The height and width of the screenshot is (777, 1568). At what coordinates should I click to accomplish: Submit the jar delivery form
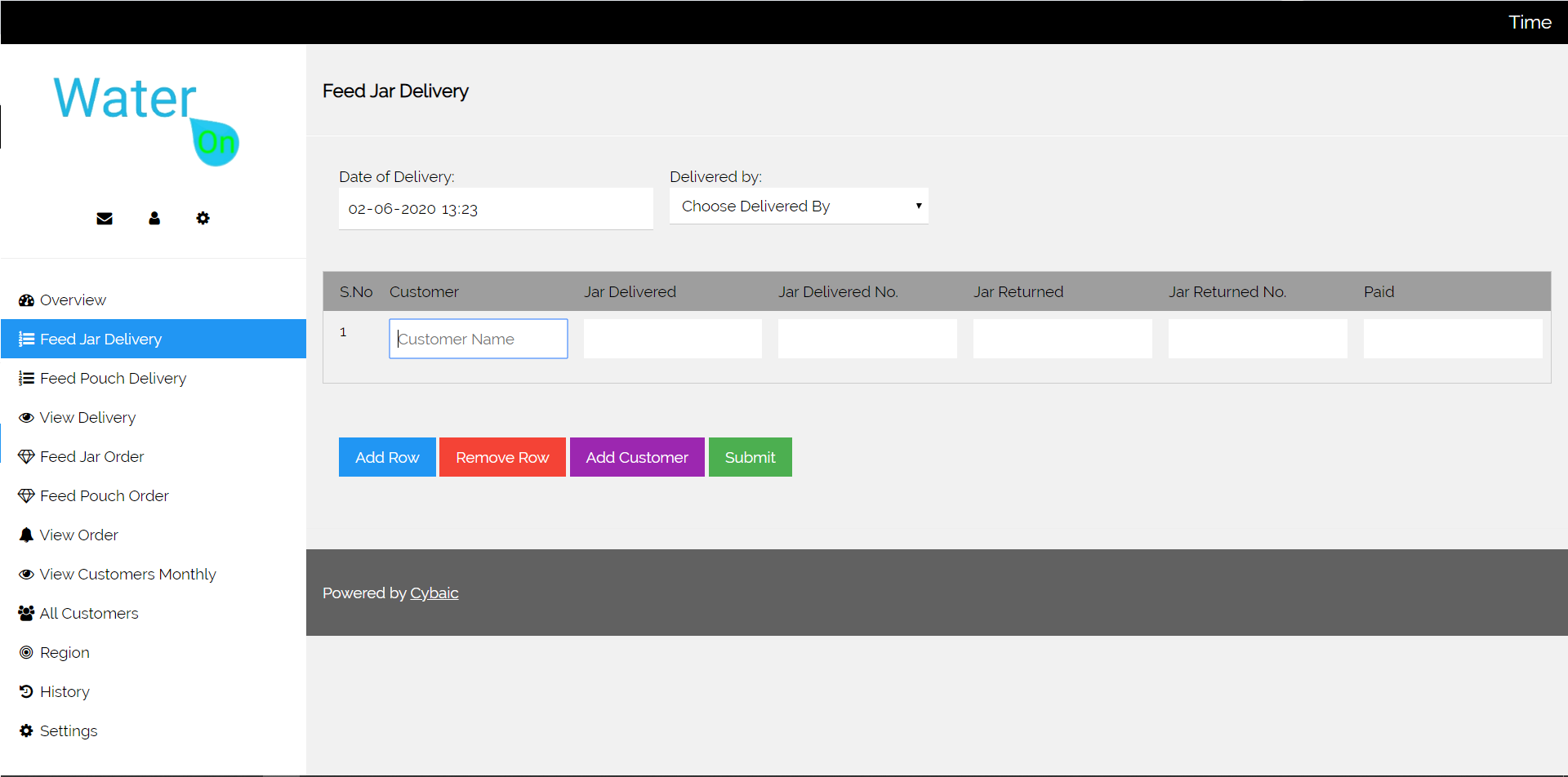click(750, 458)
